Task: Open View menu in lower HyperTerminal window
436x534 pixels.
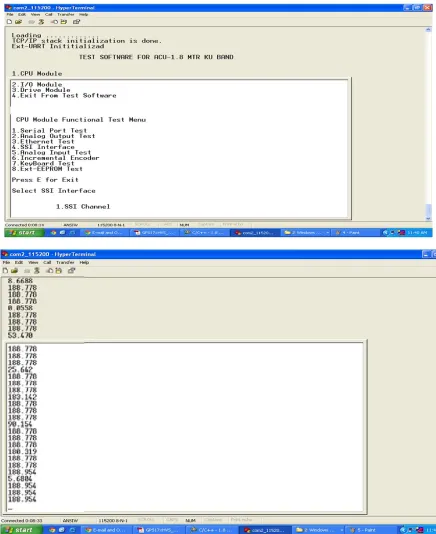Action: (x=33, y=263)
